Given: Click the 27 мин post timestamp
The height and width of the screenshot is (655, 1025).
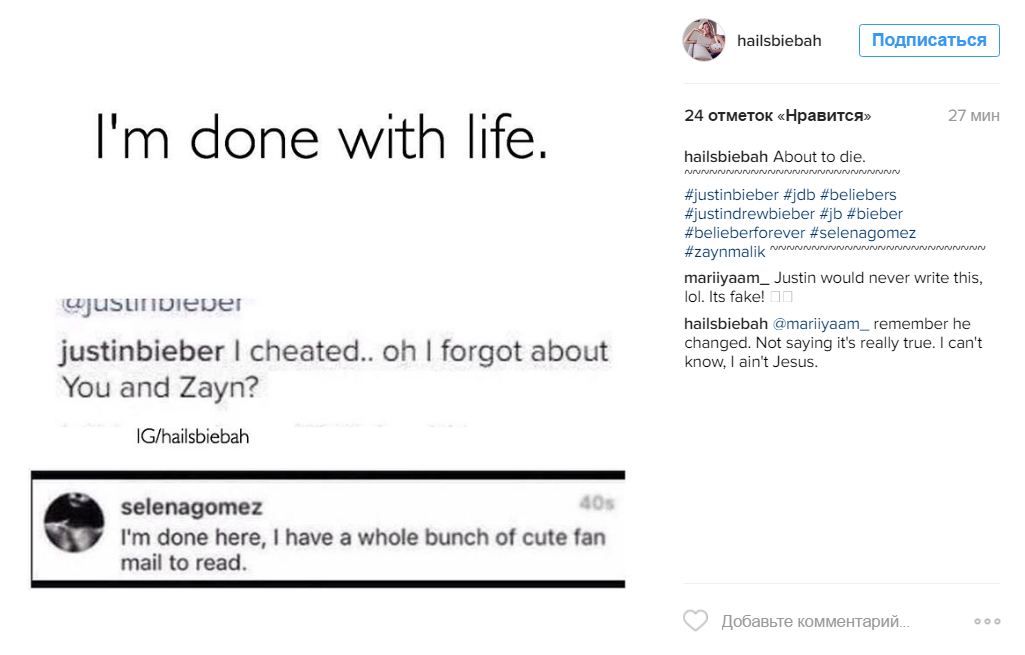Looking at the screenshot, I should [x=973, y=116].
